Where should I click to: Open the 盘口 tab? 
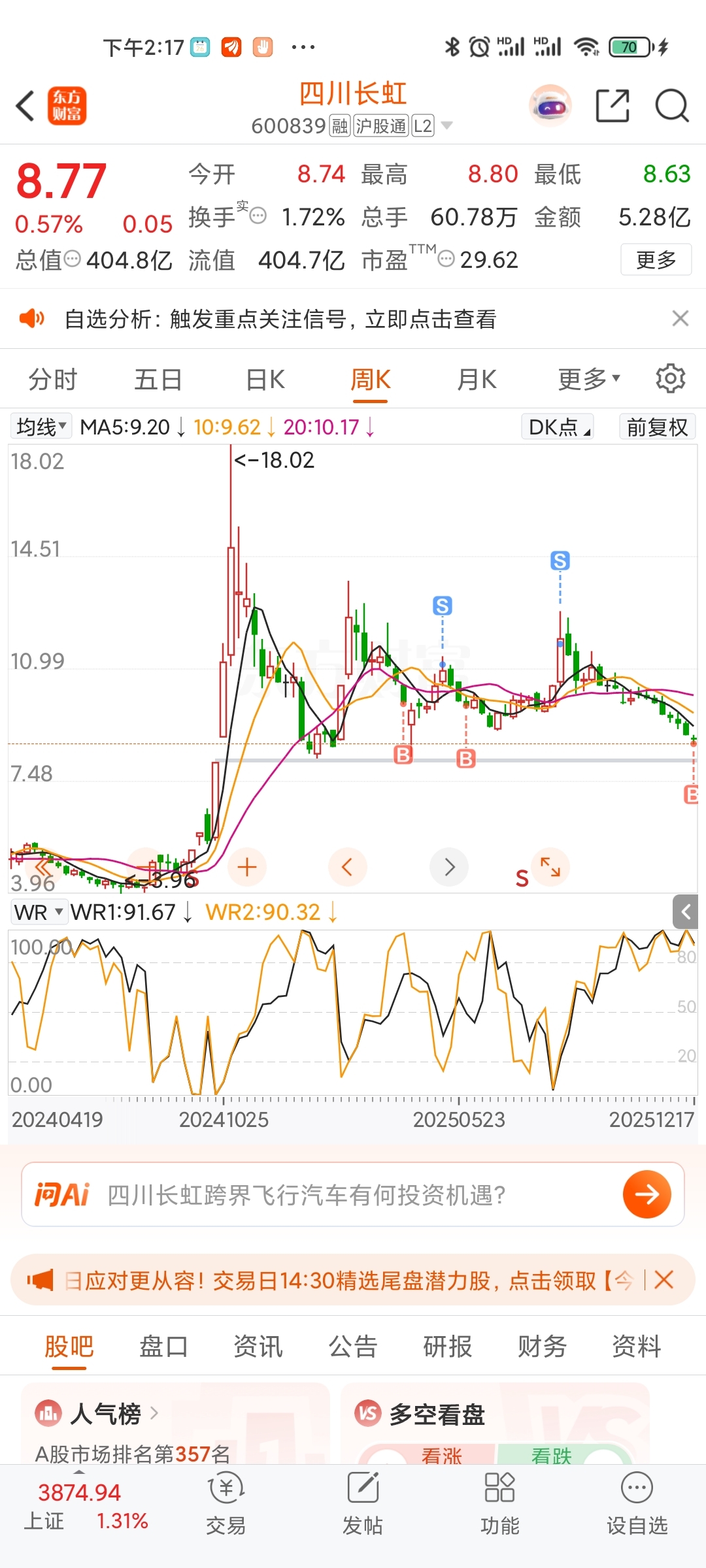163,1347
